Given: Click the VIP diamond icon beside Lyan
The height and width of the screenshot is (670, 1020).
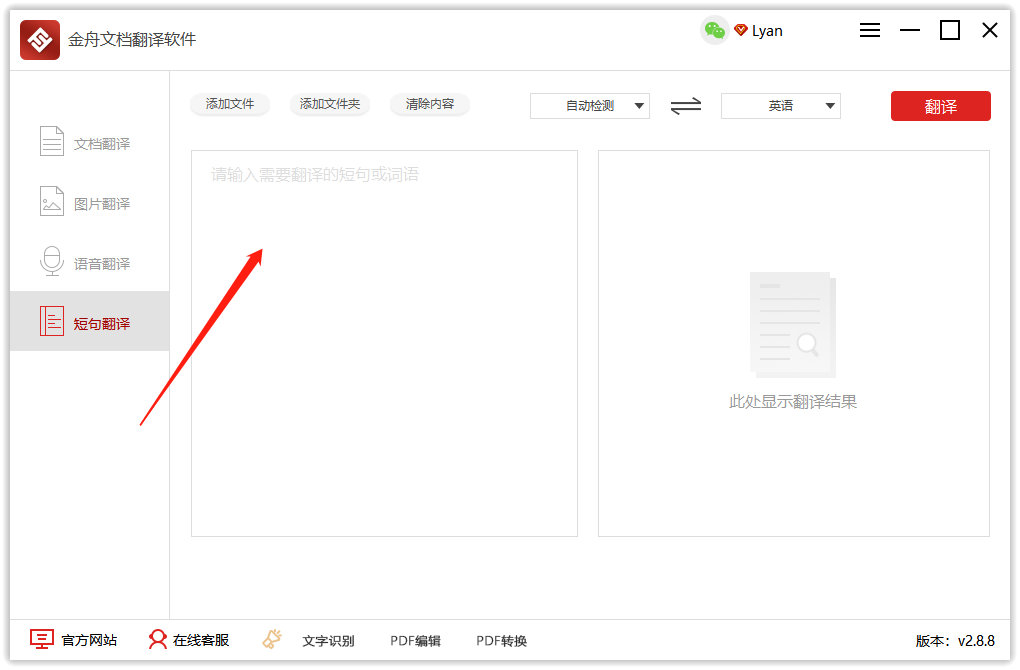Looking at the screenshot, I should pos(740,30).
